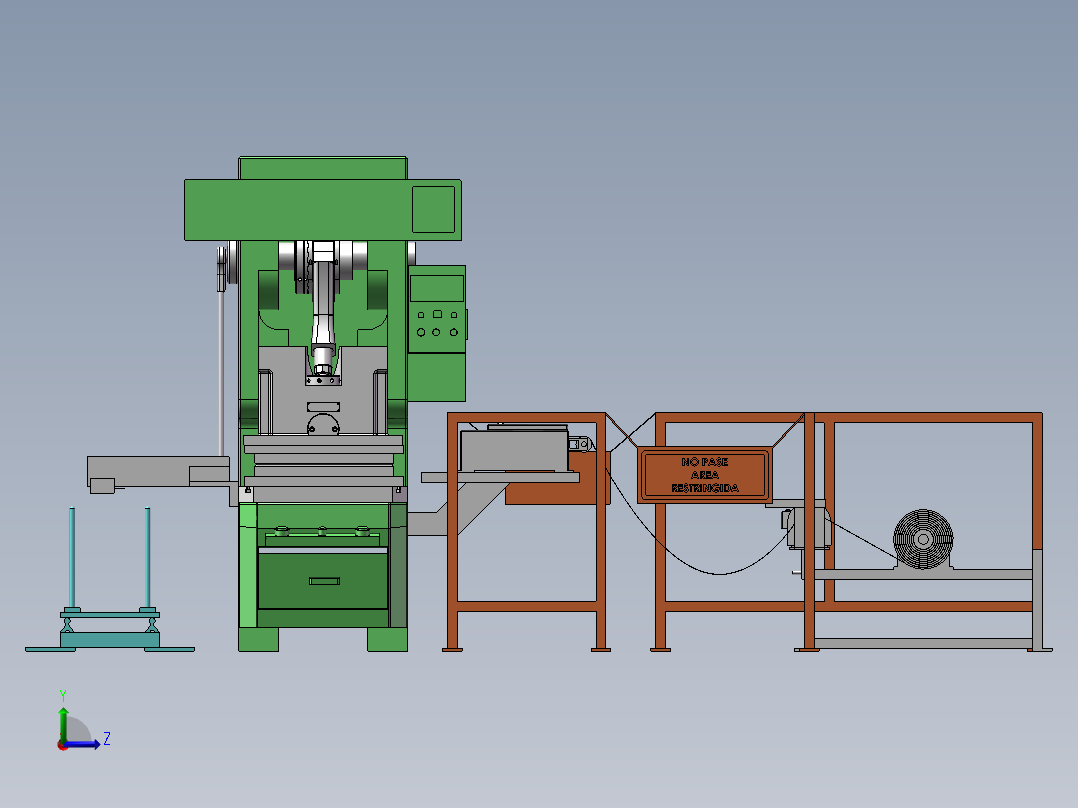The image size is (1078, 808).
Task: Select the gray feeder unit on the brown table
Action: [x=514, y=450]
